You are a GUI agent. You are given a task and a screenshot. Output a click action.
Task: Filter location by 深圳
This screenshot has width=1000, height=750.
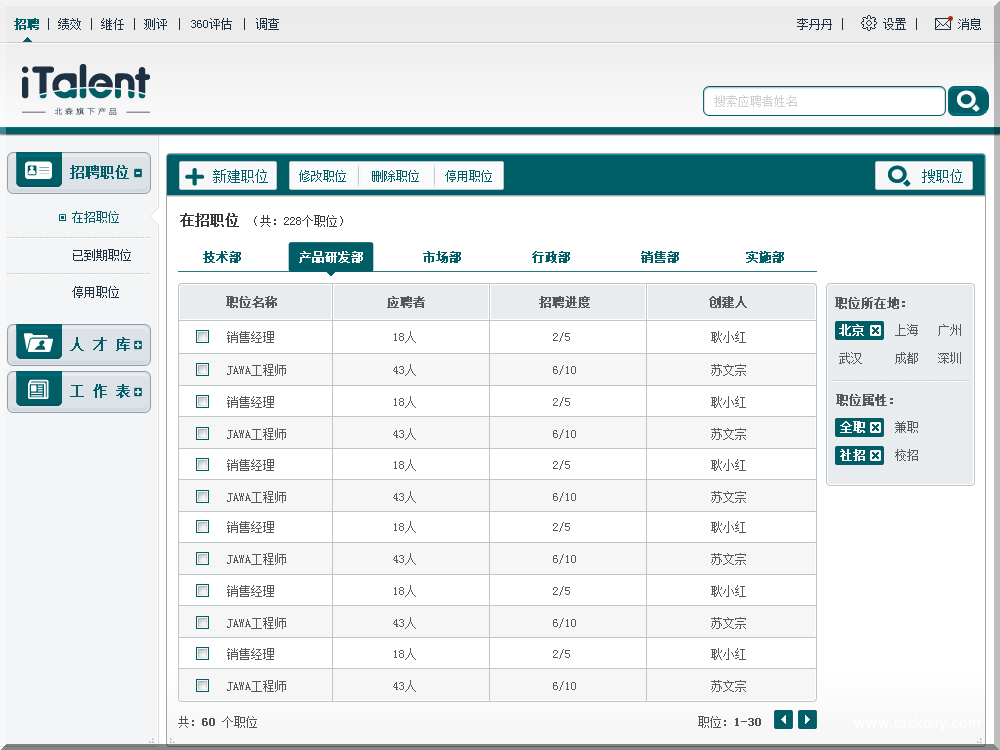(x=950, y=358)
